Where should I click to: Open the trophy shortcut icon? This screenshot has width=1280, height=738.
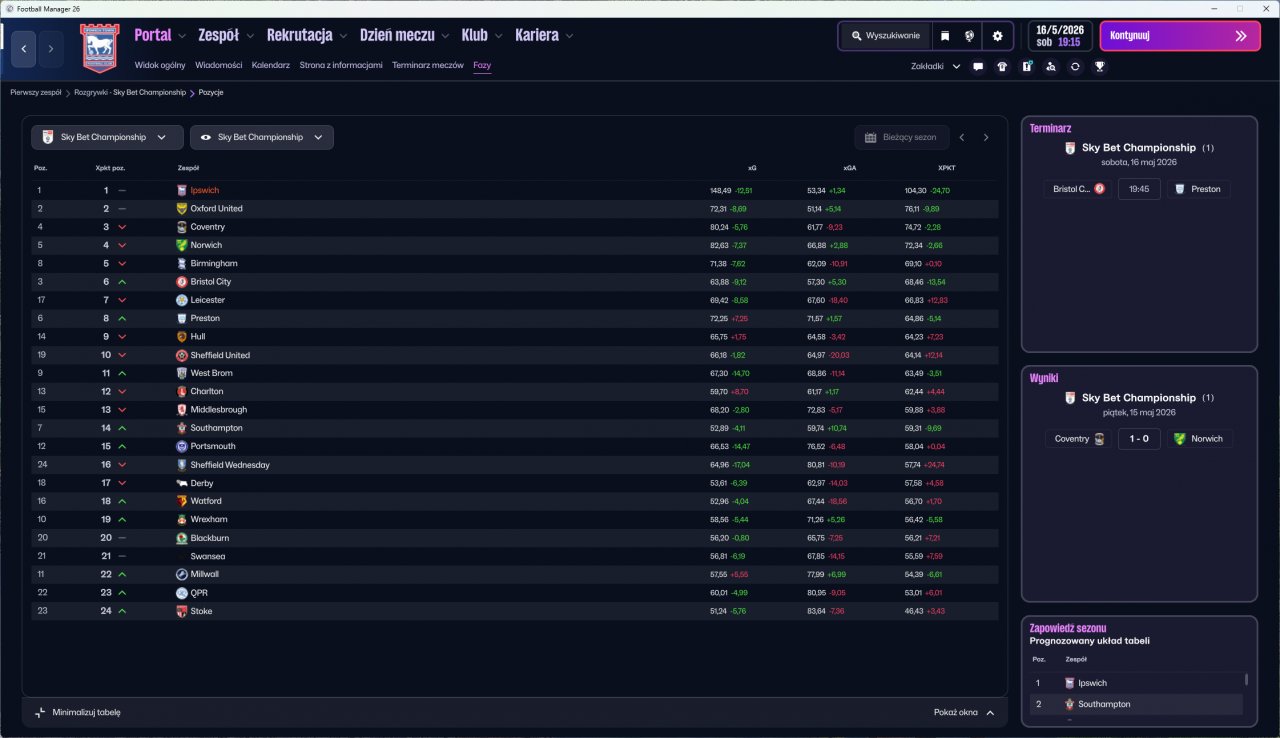[x=1100, y=67]
